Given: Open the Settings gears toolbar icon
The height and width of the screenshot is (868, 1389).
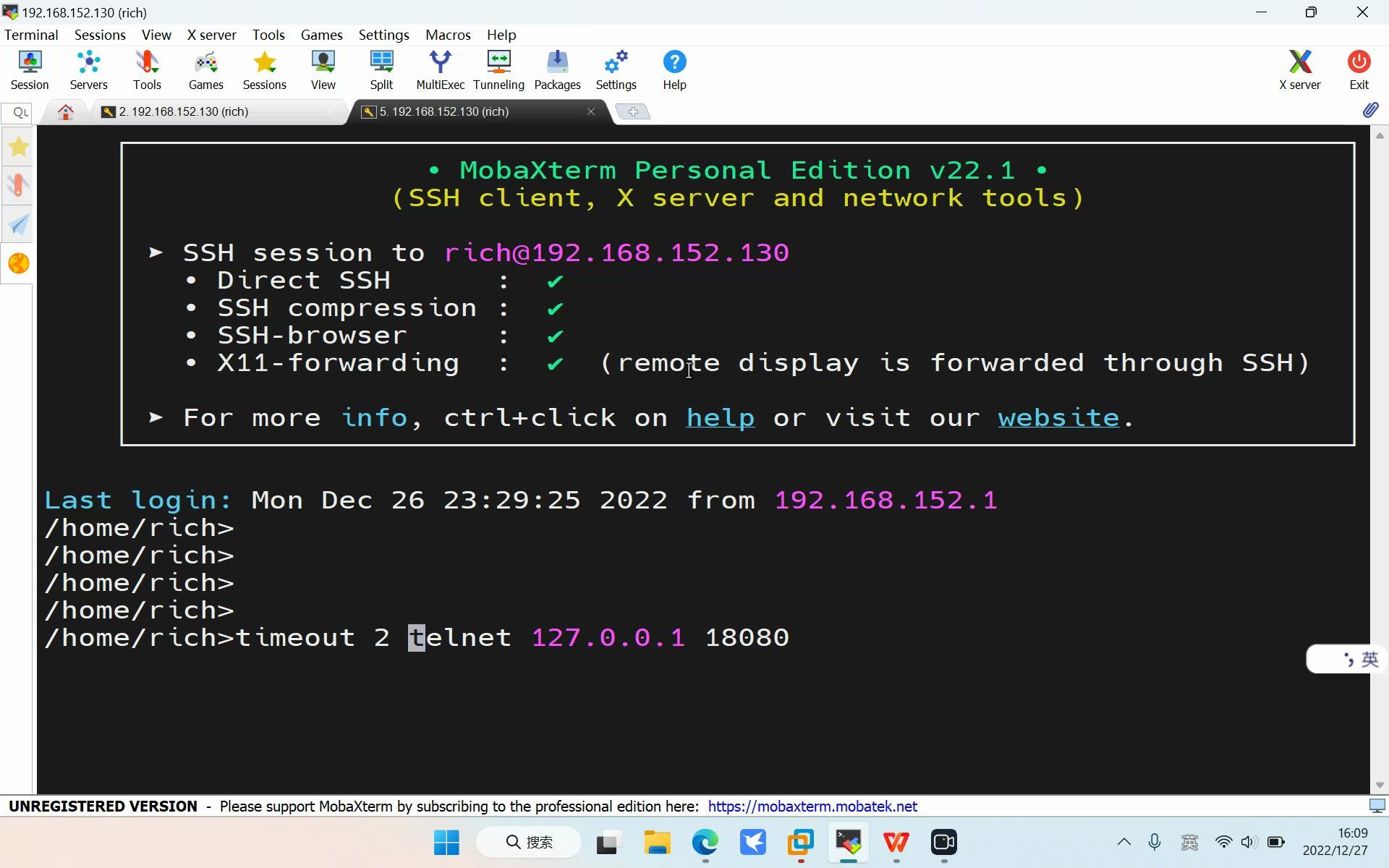Looking at the screenshot, I should pos(616,70).
